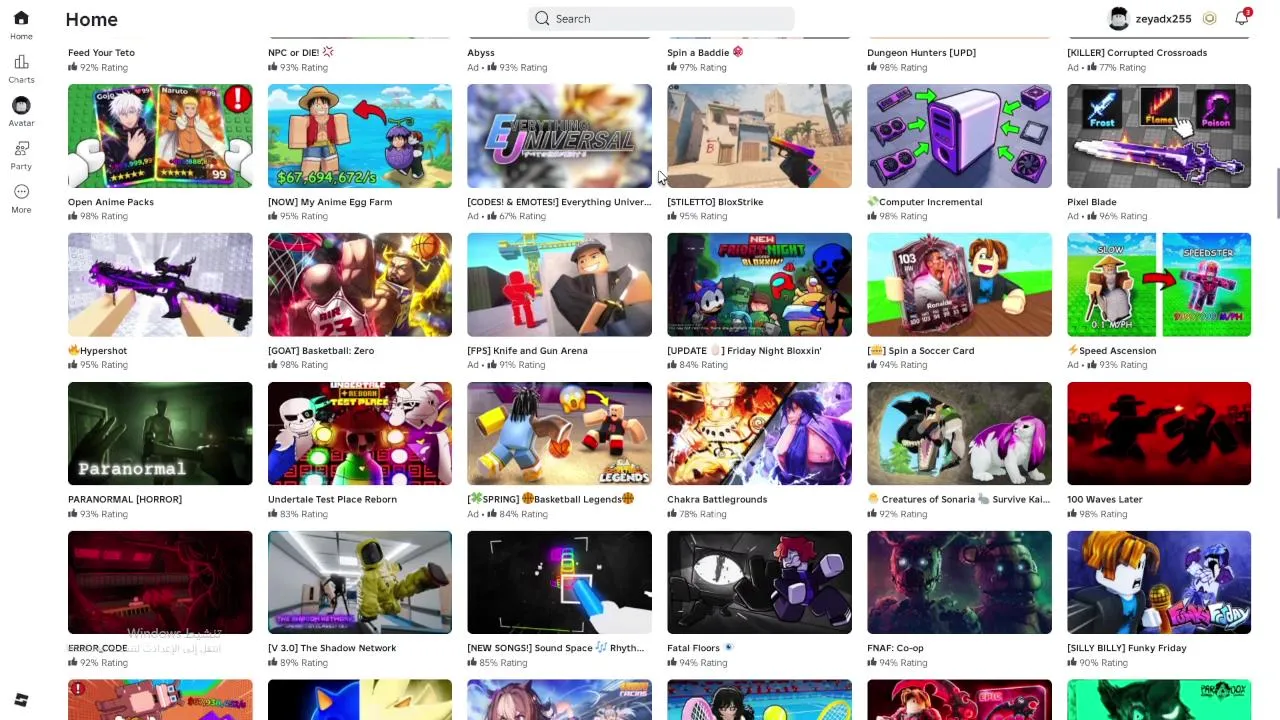The height and width of the screenshot is (720, 1280).
Task: Open FNAF: Co-op thumbnail
Action: coord(959,582)
